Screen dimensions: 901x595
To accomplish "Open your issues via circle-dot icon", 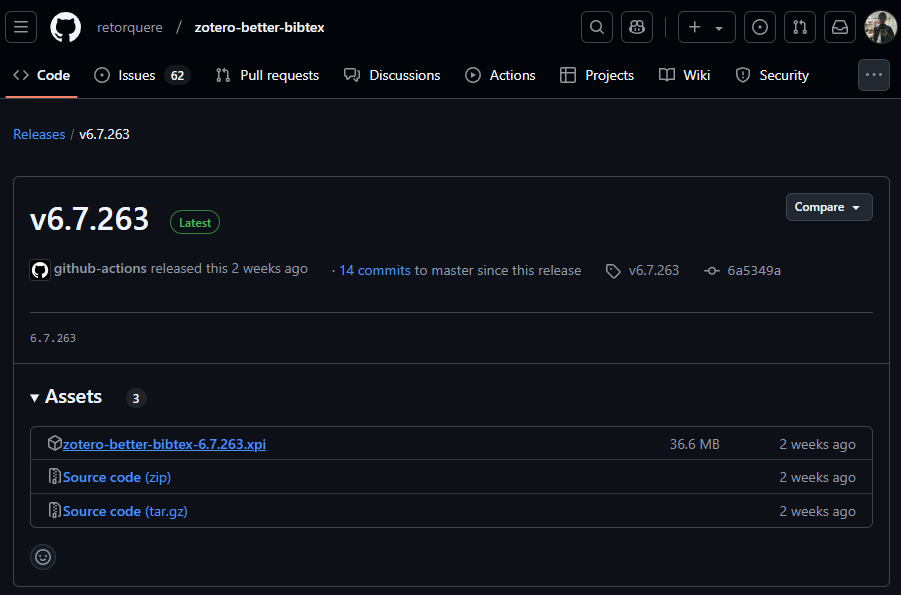I will (x=760, y=27).
